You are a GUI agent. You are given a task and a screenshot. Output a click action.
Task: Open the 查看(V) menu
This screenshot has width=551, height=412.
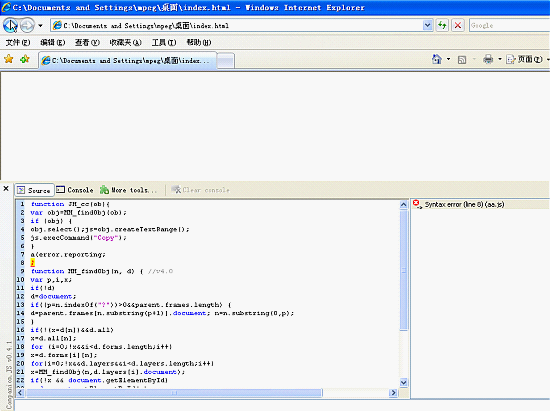click(x=87, y=43)
